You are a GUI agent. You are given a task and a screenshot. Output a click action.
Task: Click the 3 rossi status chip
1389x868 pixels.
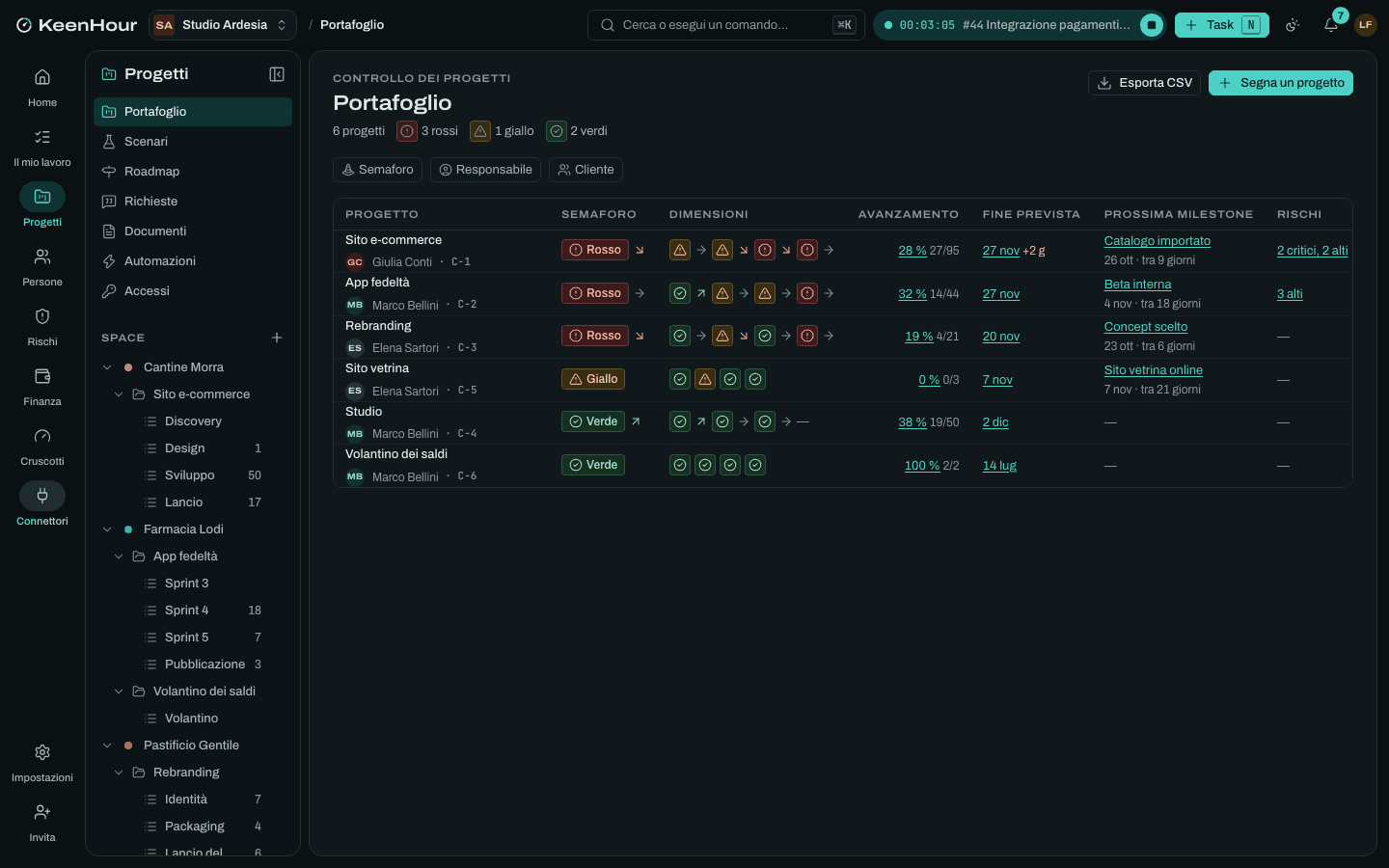tap(428, 131)
